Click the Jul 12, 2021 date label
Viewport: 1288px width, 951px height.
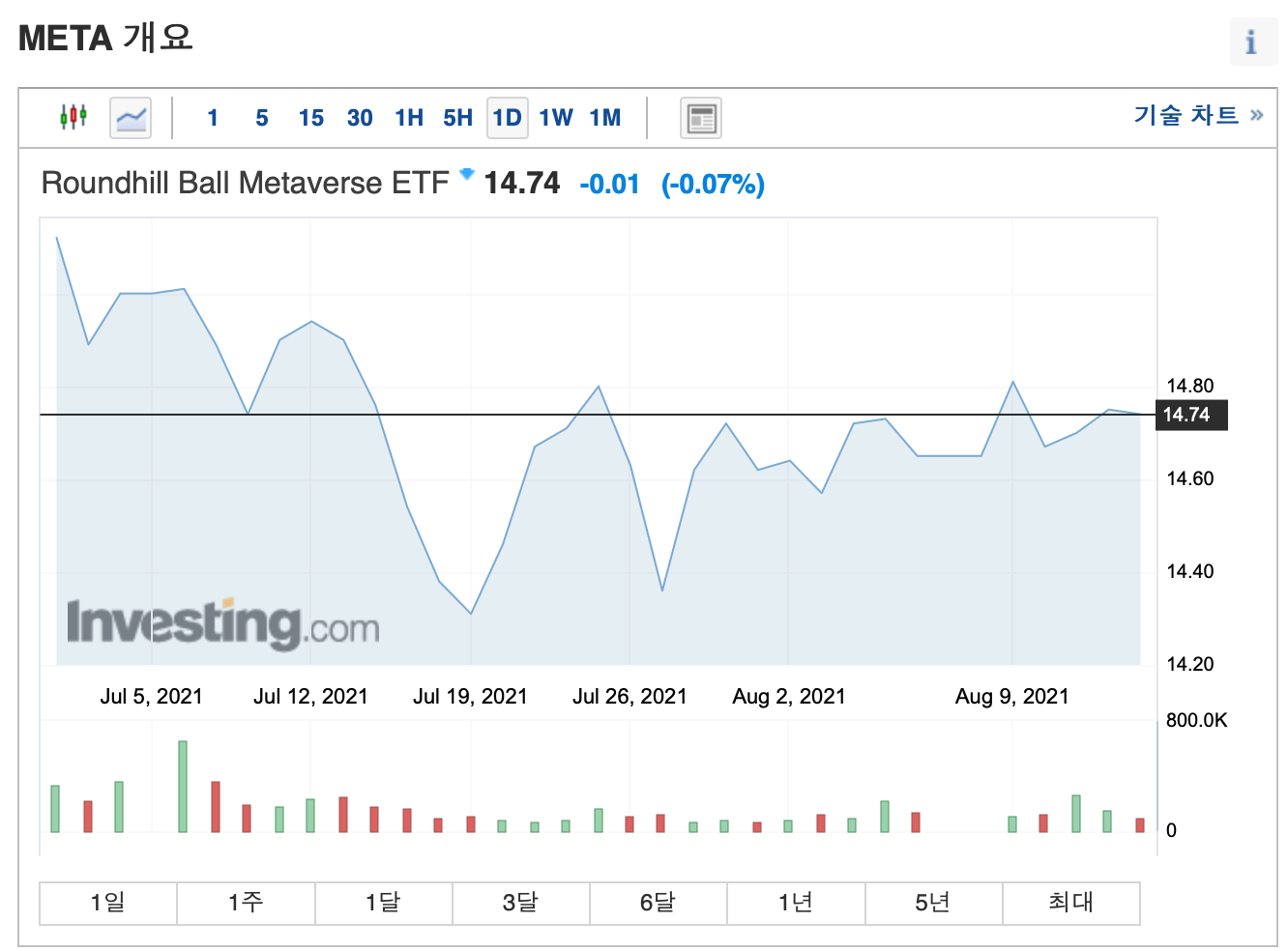tap(310, 696)
